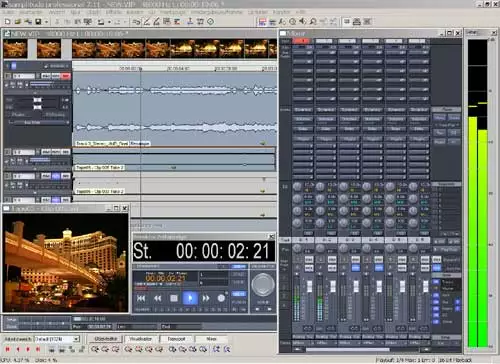Click the mixer channel 1 pan knob
Viewport: 500px width, 364px height.
click(x=297, y=248)
